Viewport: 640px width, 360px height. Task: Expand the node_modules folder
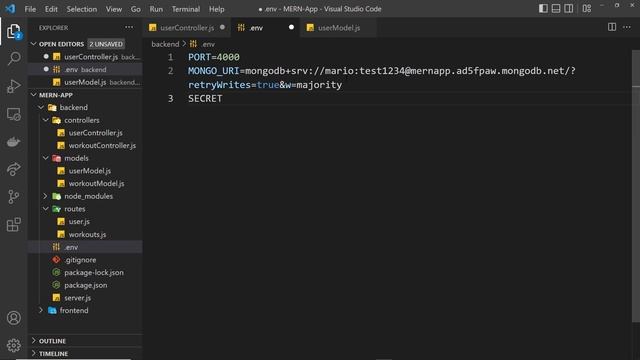(46, 196)
